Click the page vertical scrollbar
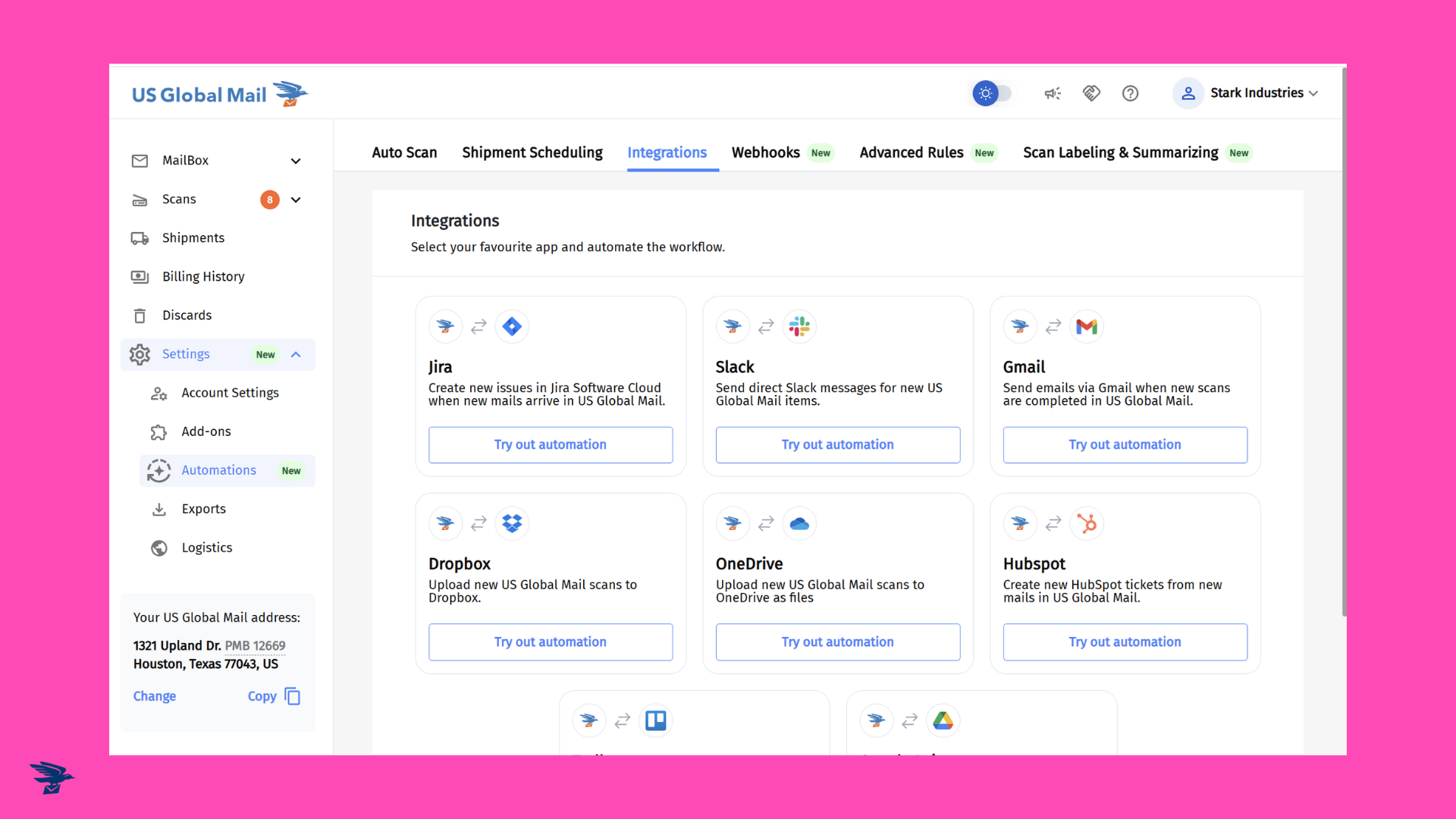This screenshot has width=1456, height=819. [1344, 341]
